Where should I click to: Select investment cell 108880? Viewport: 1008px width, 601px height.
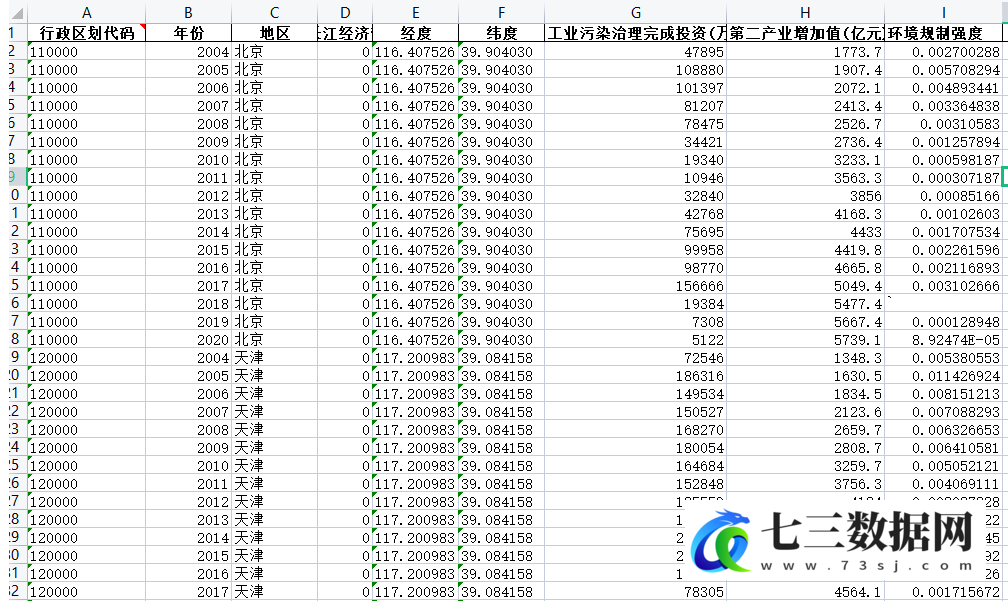(x=636, y=70)
